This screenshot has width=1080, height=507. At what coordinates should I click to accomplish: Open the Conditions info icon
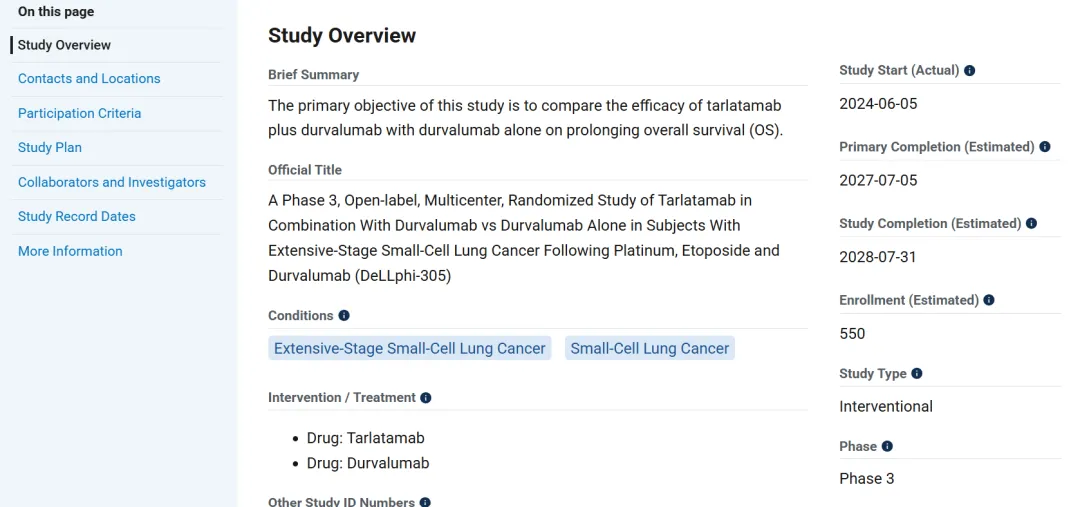(344, 316)
